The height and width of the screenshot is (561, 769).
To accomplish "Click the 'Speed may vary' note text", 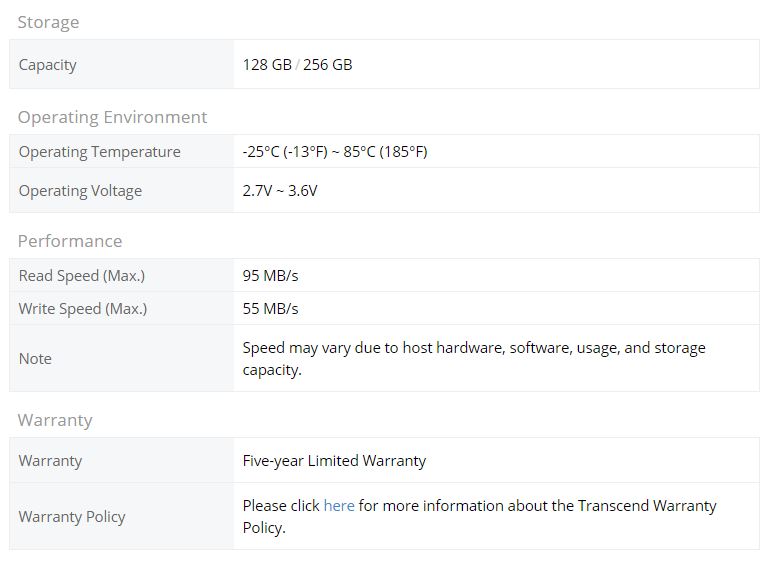I will pos(473,348).
